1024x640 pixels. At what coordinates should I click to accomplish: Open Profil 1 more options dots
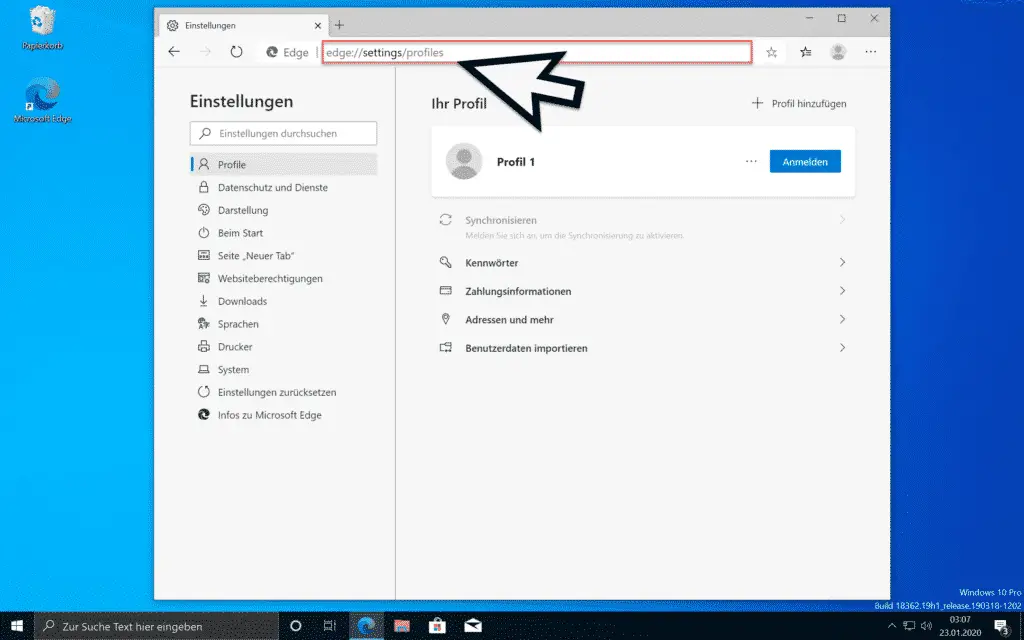tap(751, 161)
